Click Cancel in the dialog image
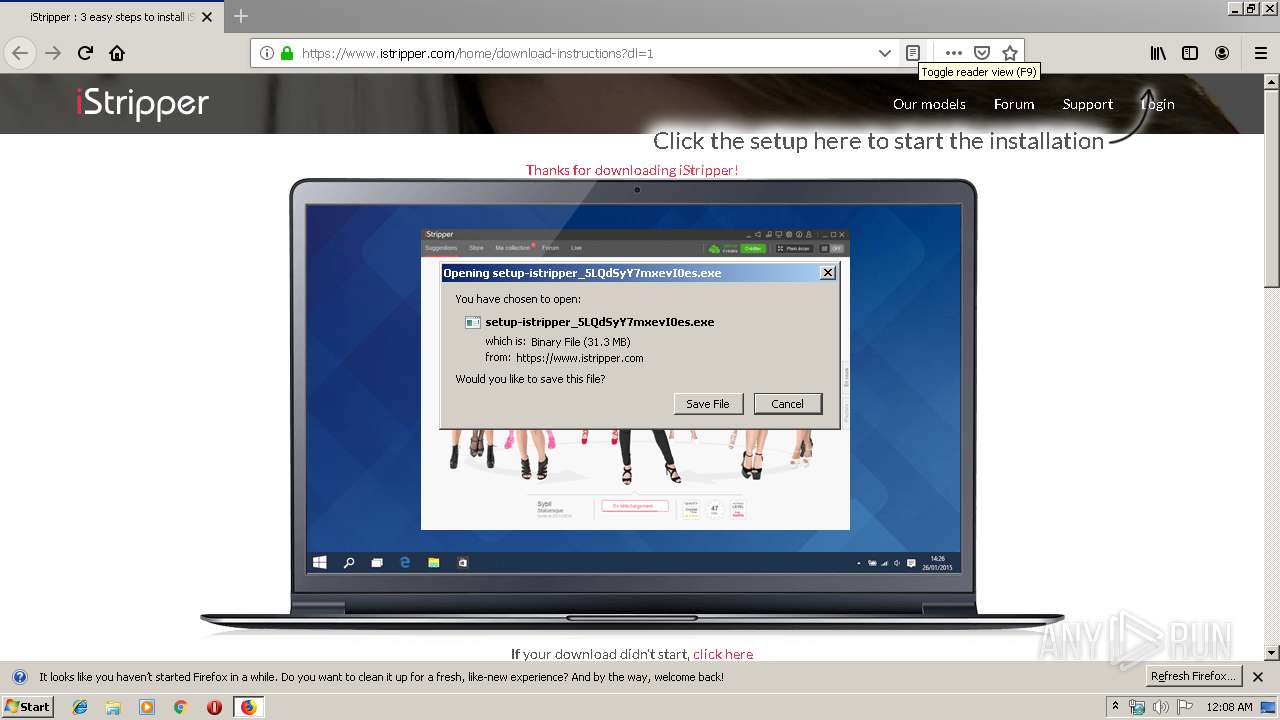 [x=787, y=404]
